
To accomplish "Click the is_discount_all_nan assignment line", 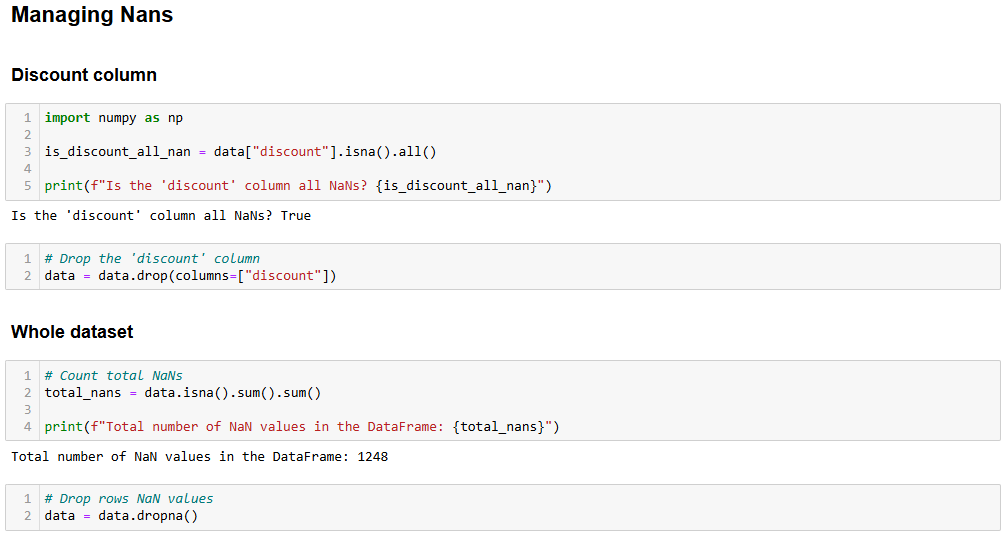I will (240, 152).
